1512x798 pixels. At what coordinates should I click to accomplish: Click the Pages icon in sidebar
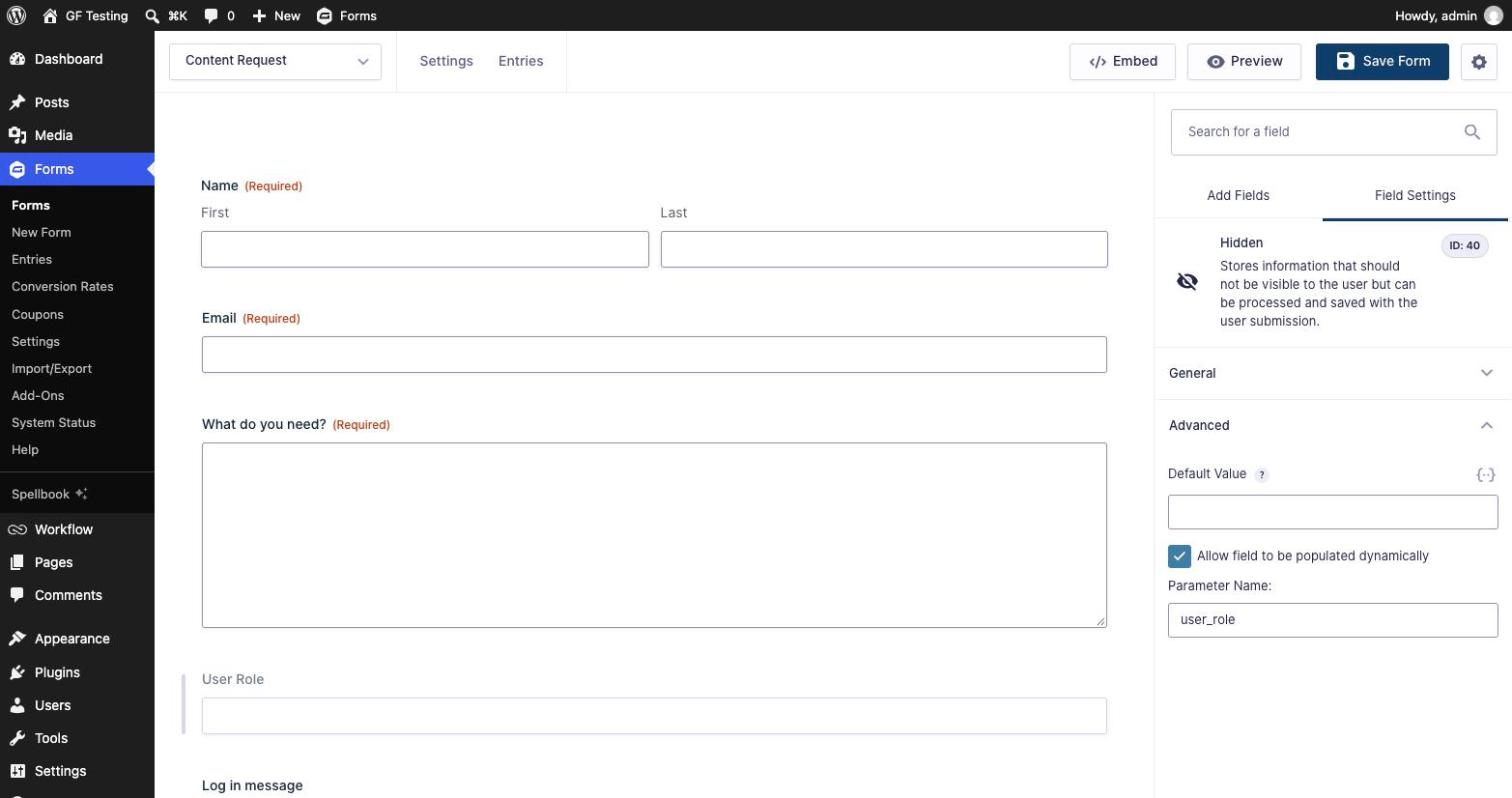17,562
